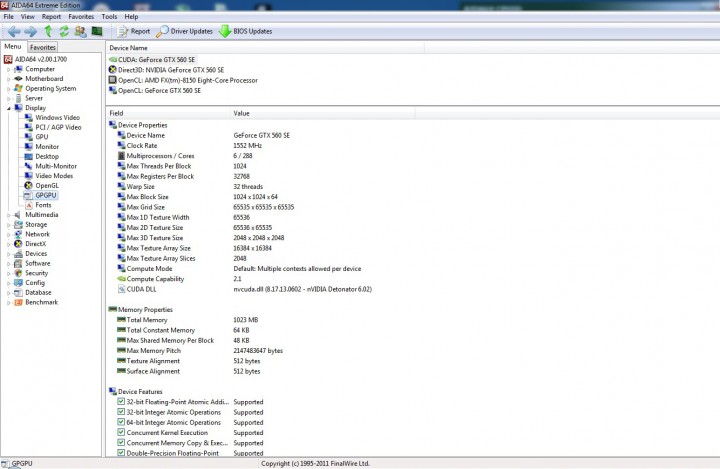Click the Benchmark category icon
This screenshot has height=469, width=720.
tap(18, 302)
